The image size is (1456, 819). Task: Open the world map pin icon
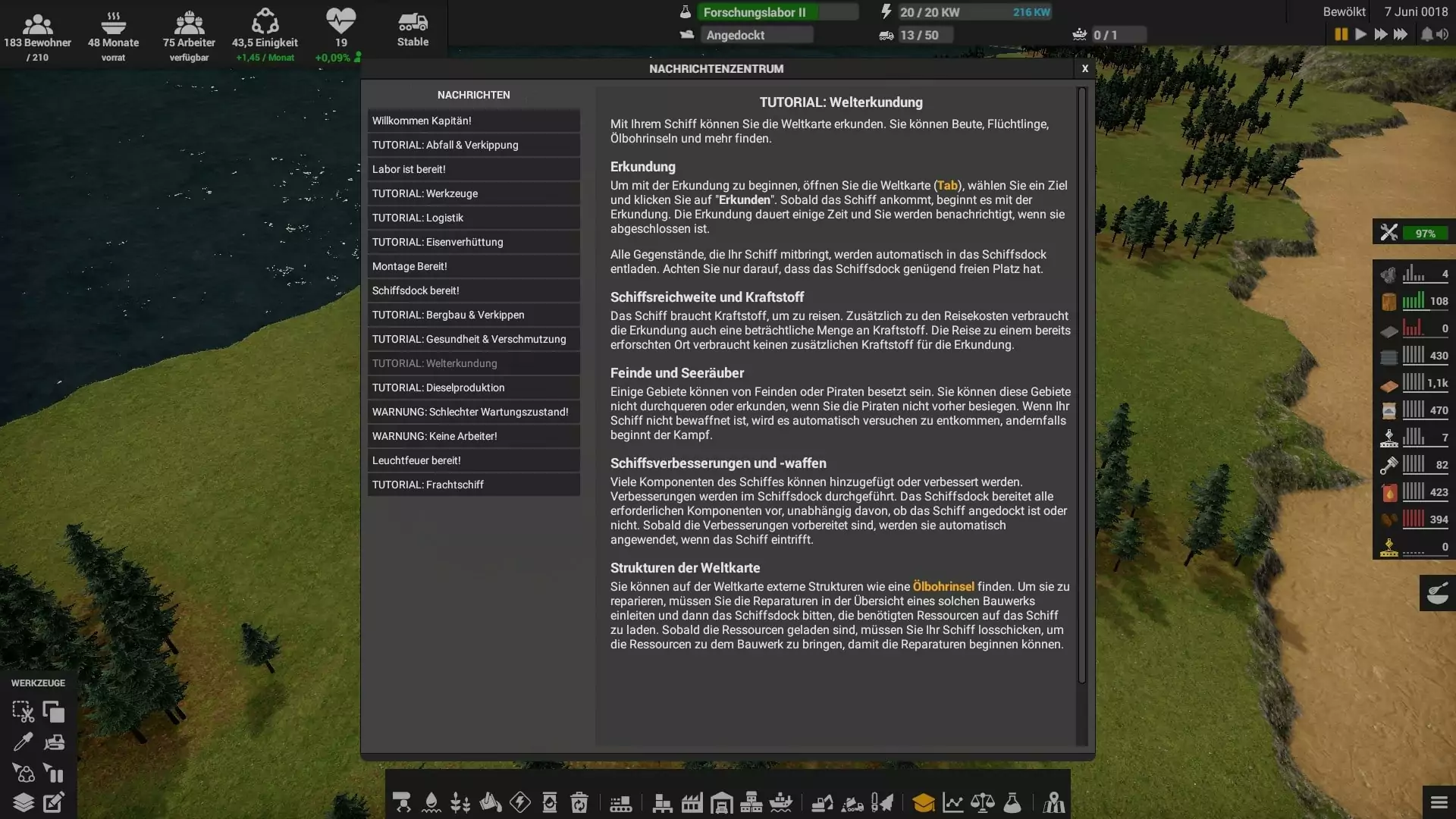(1054, 802)
